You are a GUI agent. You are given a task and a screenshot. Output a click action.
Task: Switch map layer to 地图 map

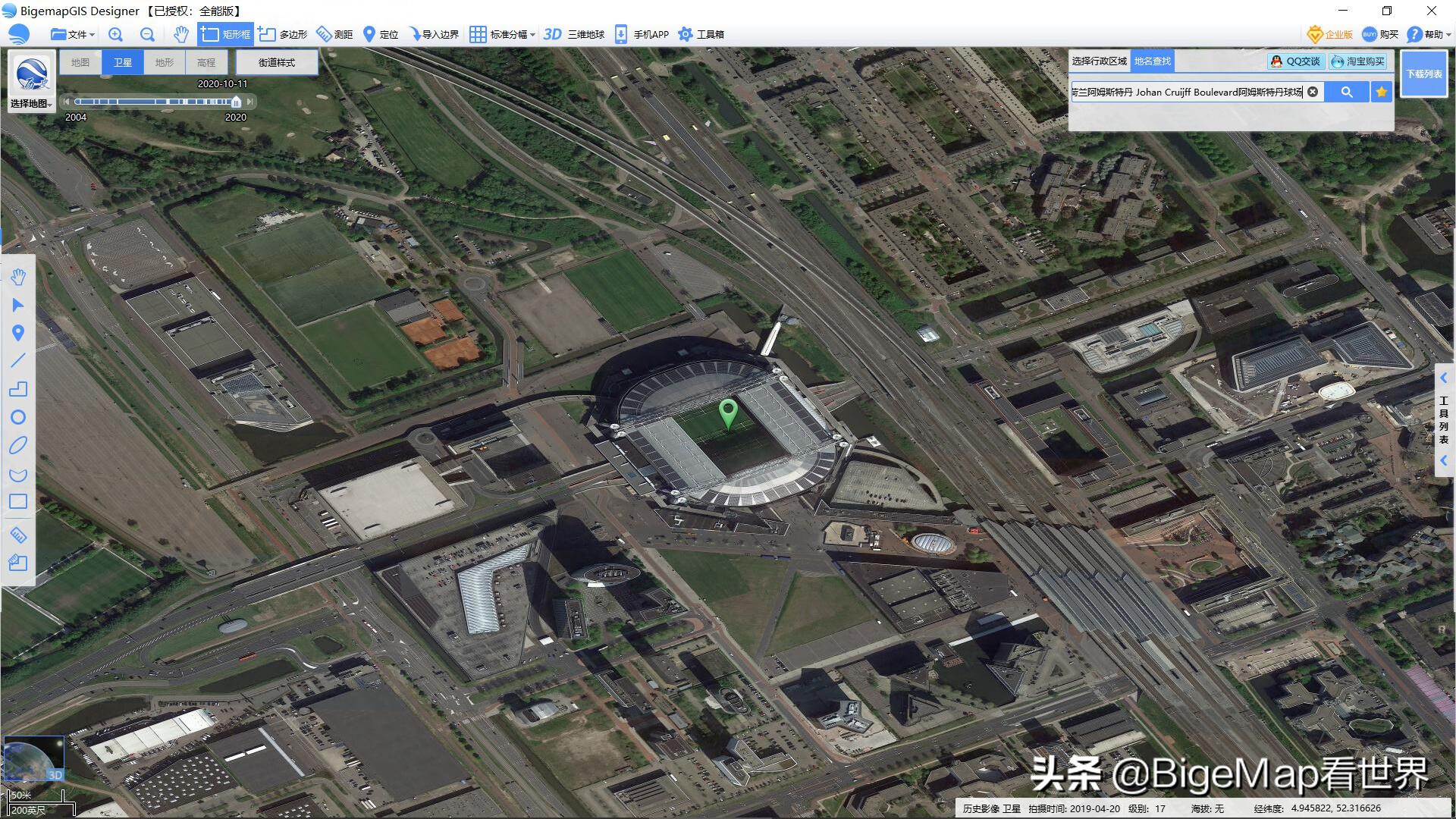[80, 62]
